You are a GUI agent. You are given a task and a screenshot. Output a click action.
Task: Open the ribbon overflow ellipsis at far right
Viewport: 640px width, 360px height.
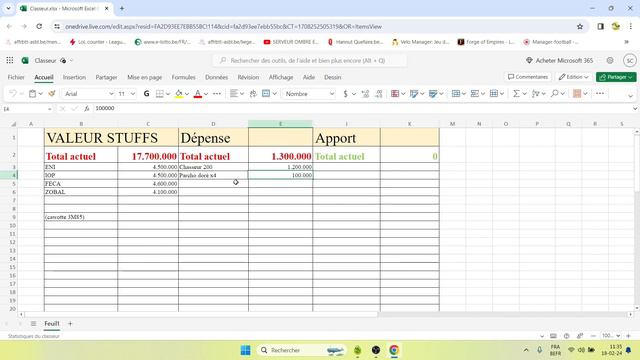click(600, 93)
